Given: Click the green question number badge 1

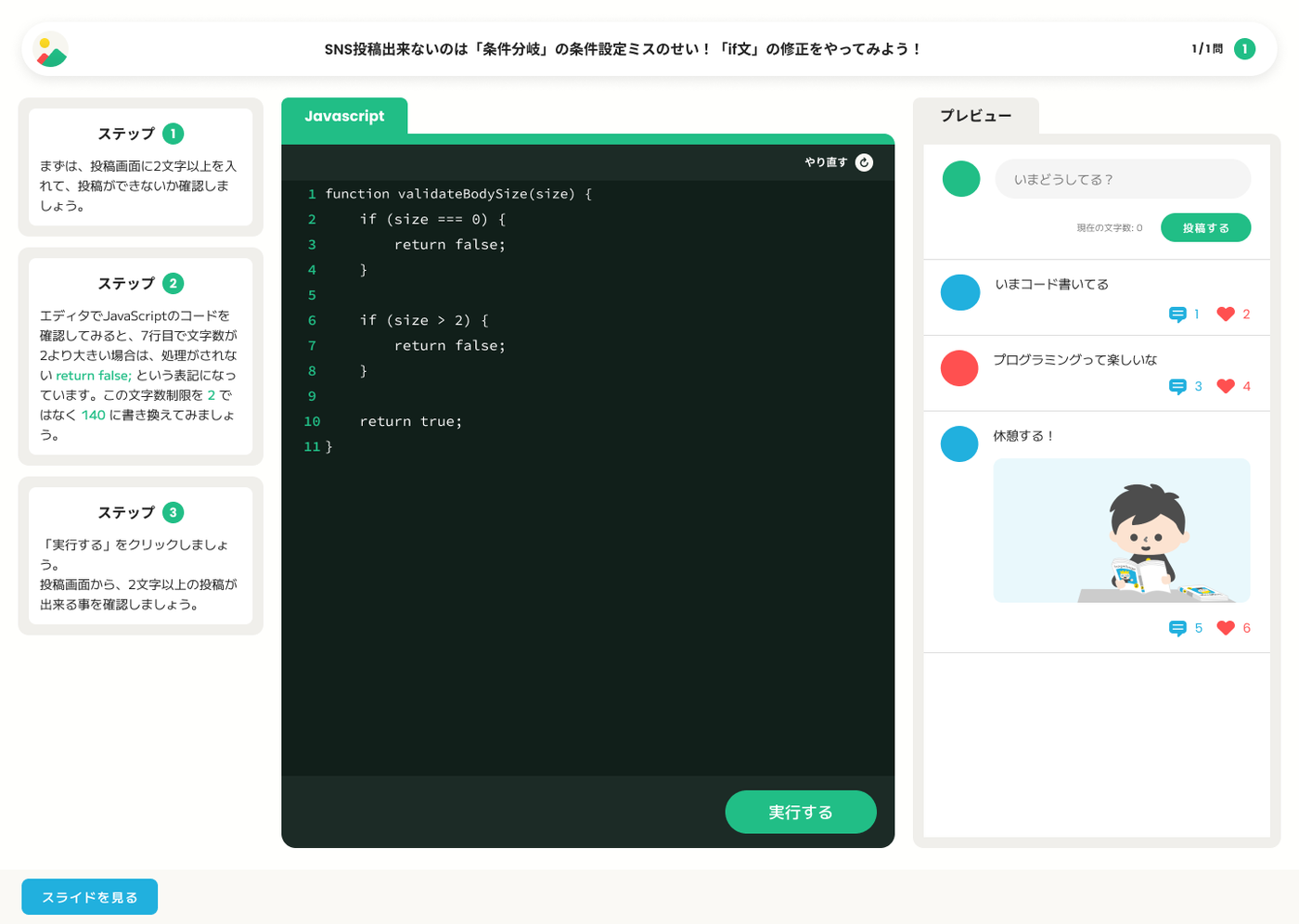Looking at the screenshot, I should [1244, 49].
